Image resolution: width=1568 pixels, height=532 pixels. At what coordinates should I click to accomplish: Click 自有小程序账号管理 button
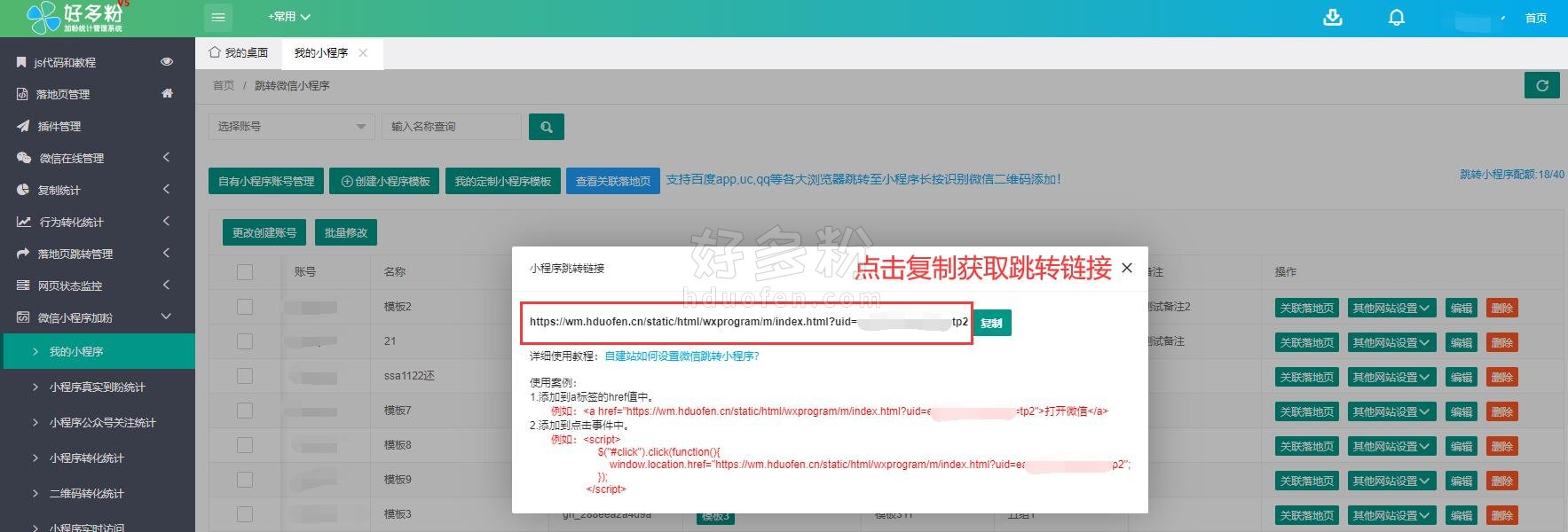coord(266,181)
